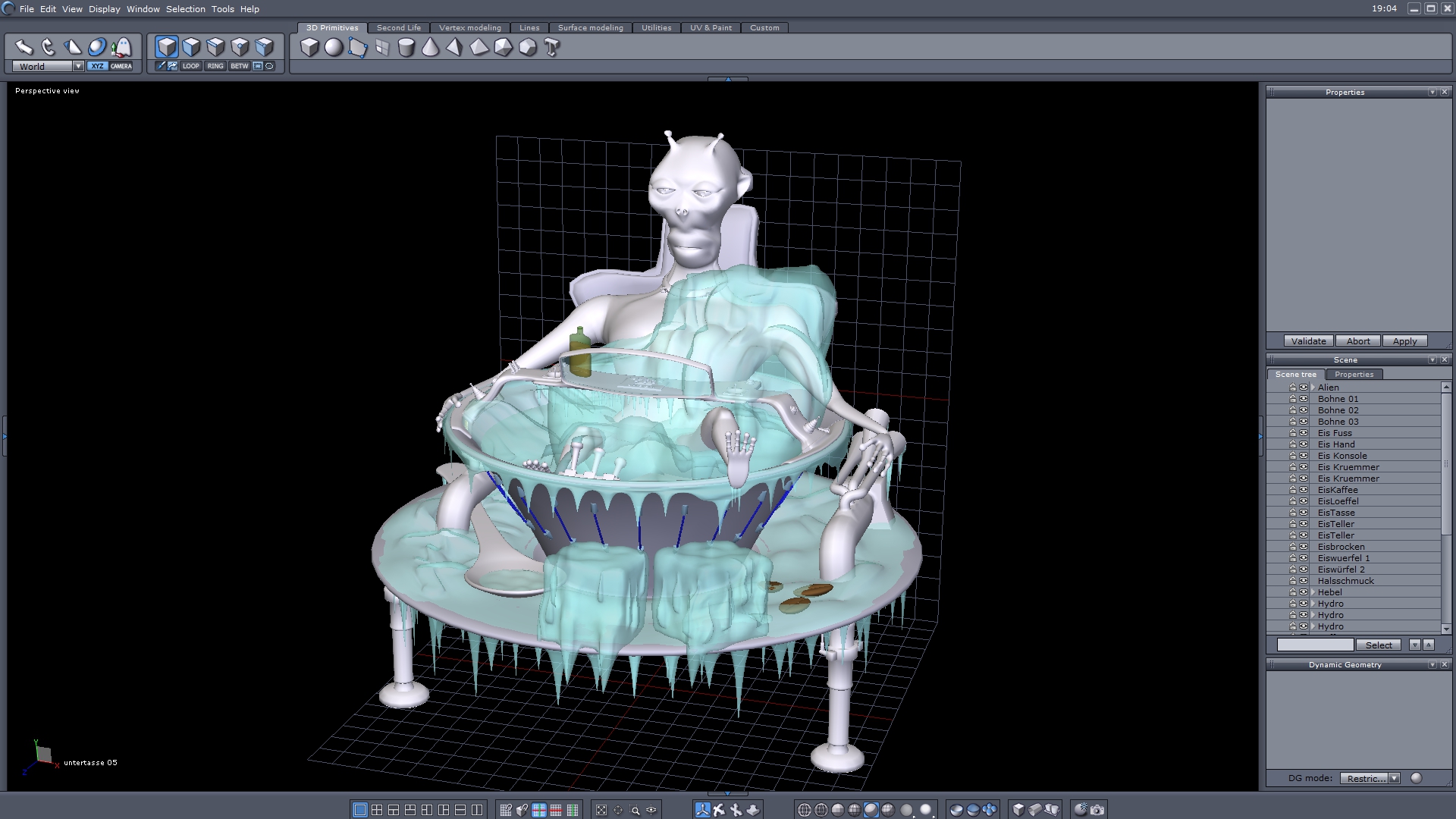Click the scene search input field
This screenshot has width=1456, height=819.
[x=1315, y=645]
